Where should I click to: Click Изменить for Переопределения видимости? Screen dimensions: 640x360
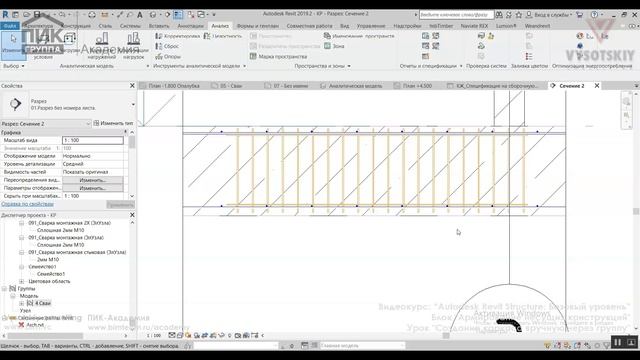click(93, 180)
